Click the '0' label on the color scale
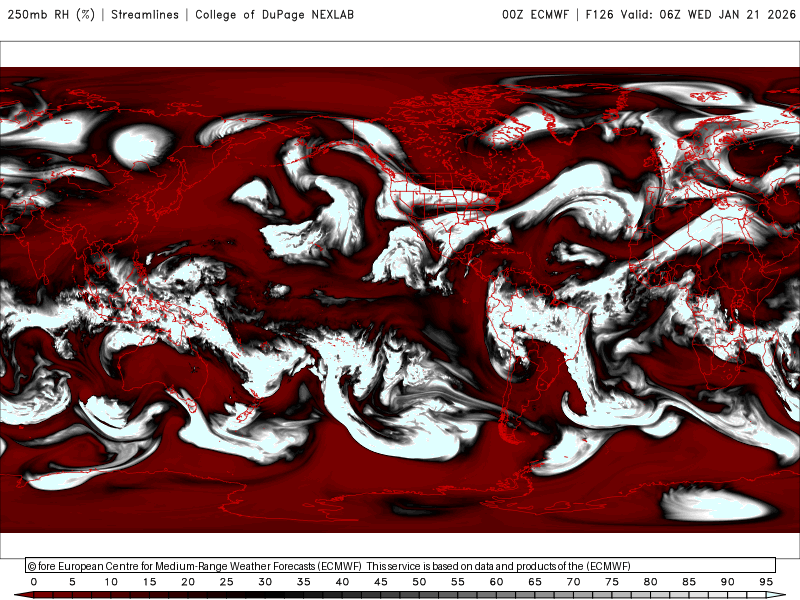This screenshot has height=600, width=800. pos(34,582)
